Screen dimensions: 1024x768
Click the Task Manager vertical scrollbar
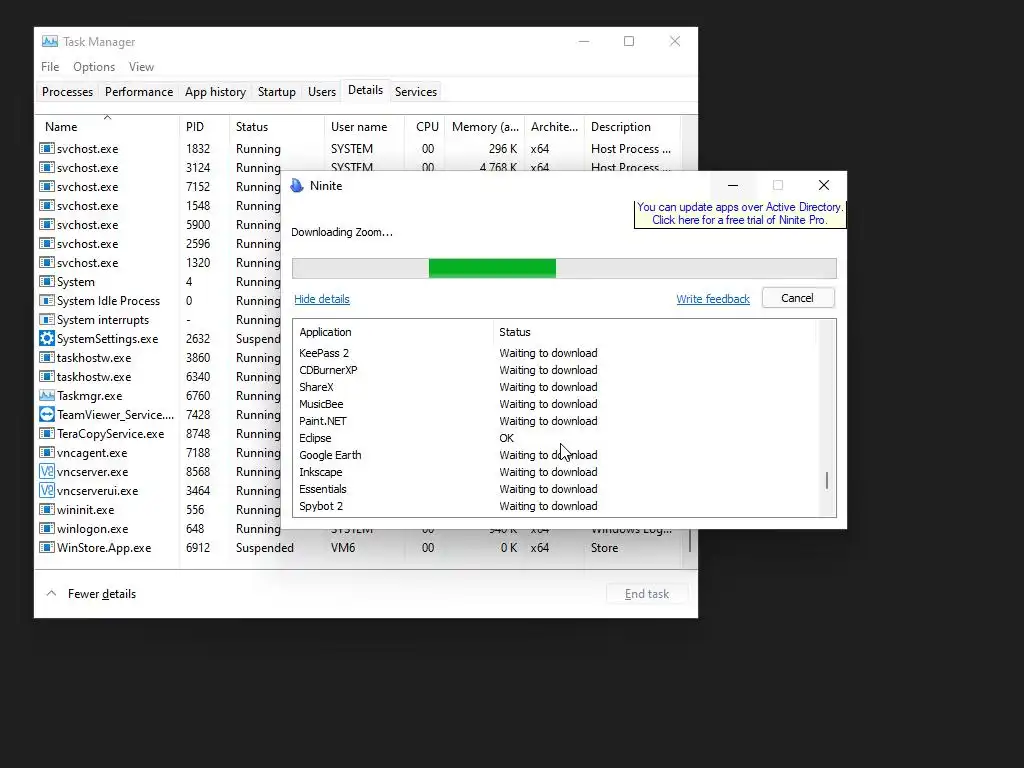click(x=690, y=541)
